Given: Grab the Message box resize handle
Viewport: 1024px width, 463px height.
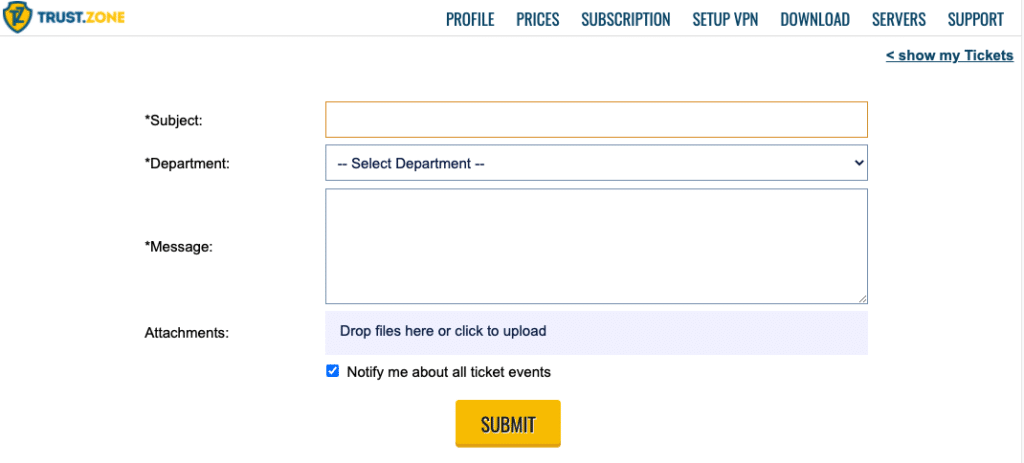Looking at the screenshot, I should click(x=862, y=298).
